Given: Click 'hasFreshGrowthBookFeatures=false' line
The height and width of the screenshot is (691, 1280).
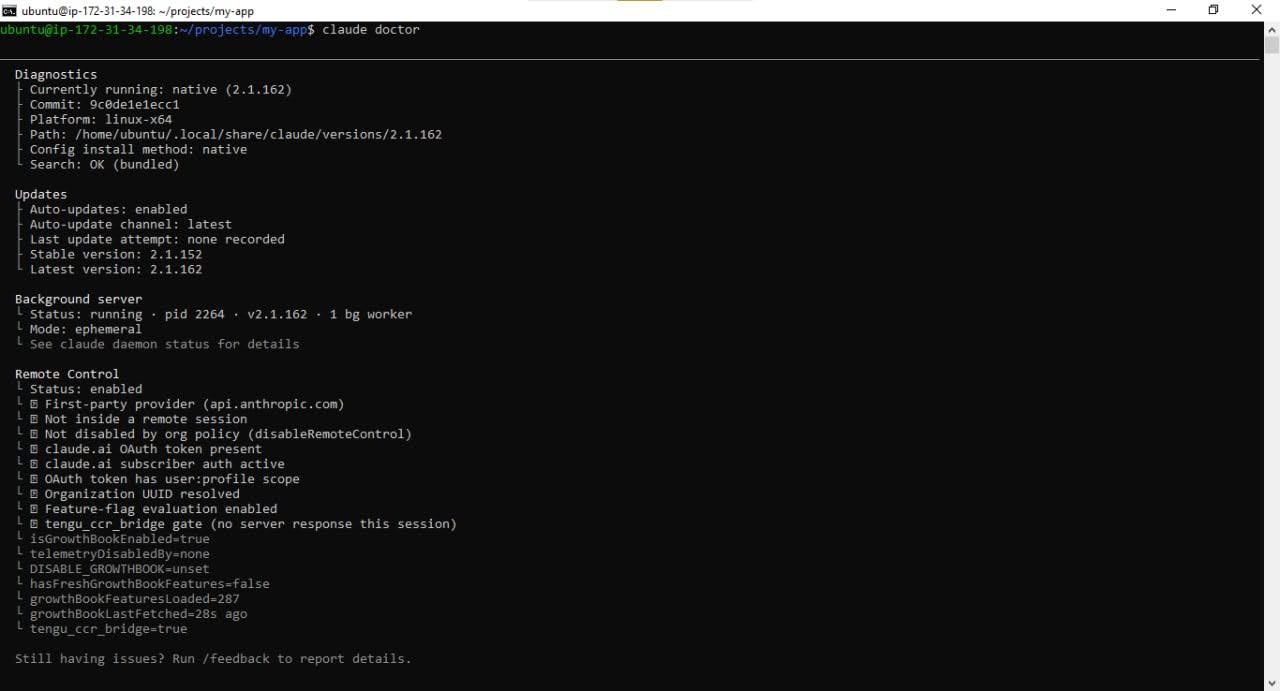Looking at the screenshot, I should coord(149,585).
